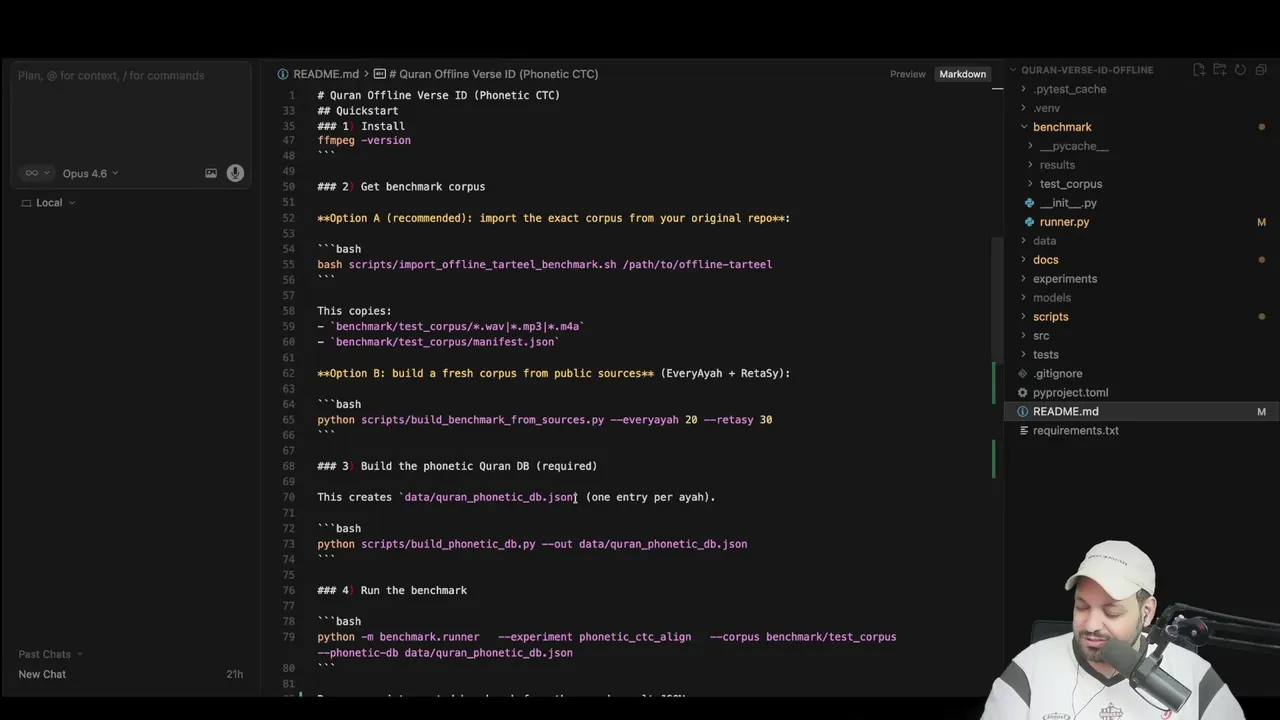Collapse all folders in explorer
Viewport: 1280px width, 720px height.
point(1261,70)
